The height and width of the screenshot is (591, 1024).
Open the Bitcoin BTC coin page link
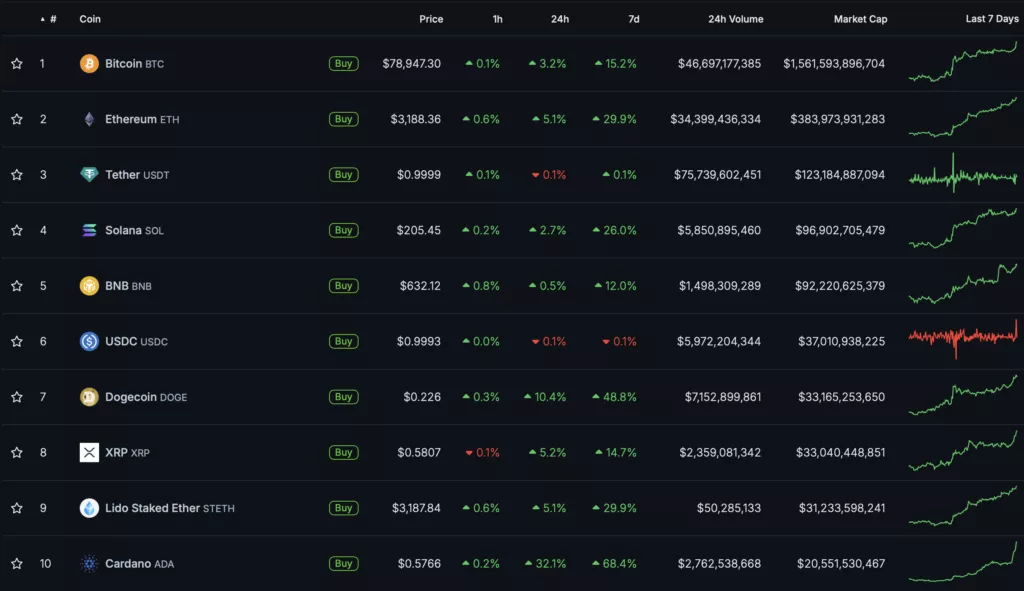click(x=135, y=63)
